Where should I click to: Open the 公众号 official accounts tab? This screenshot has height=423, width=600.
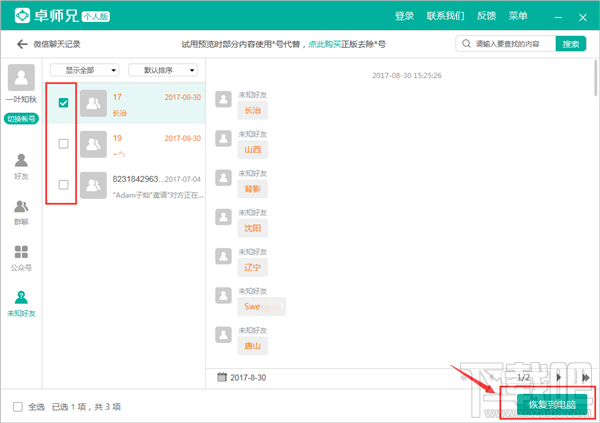21,258
